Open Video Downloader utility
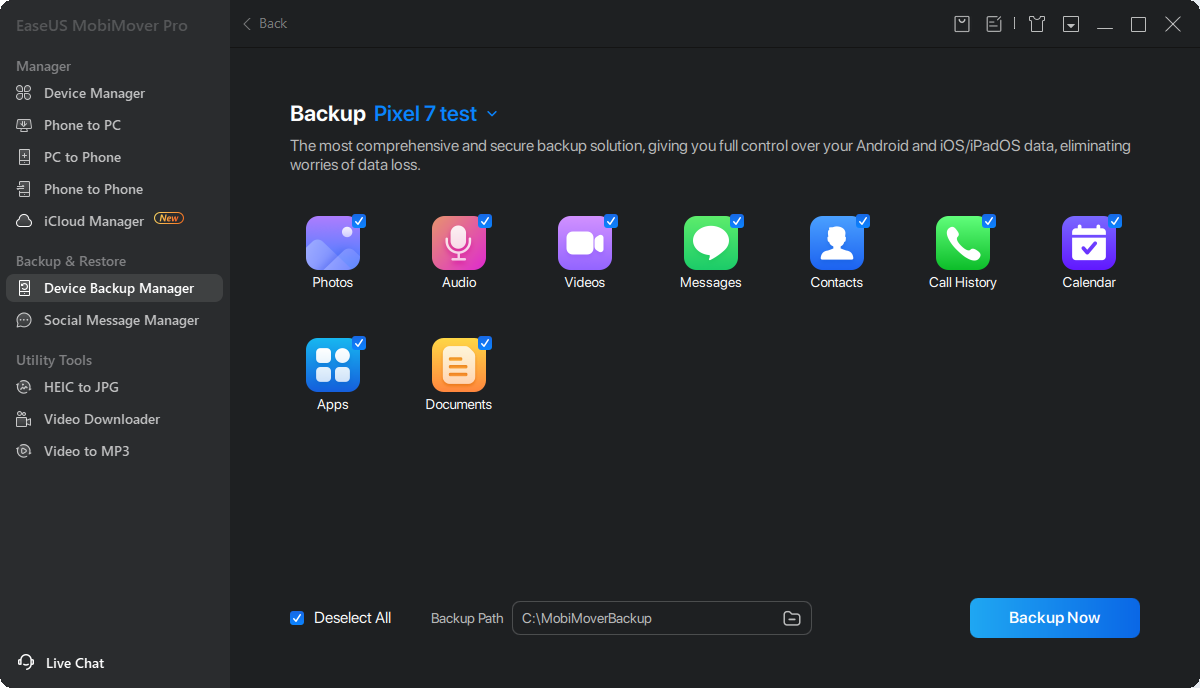Viewport: 1200px width, 688px height. pyautogui.click(x=114, y=419)
